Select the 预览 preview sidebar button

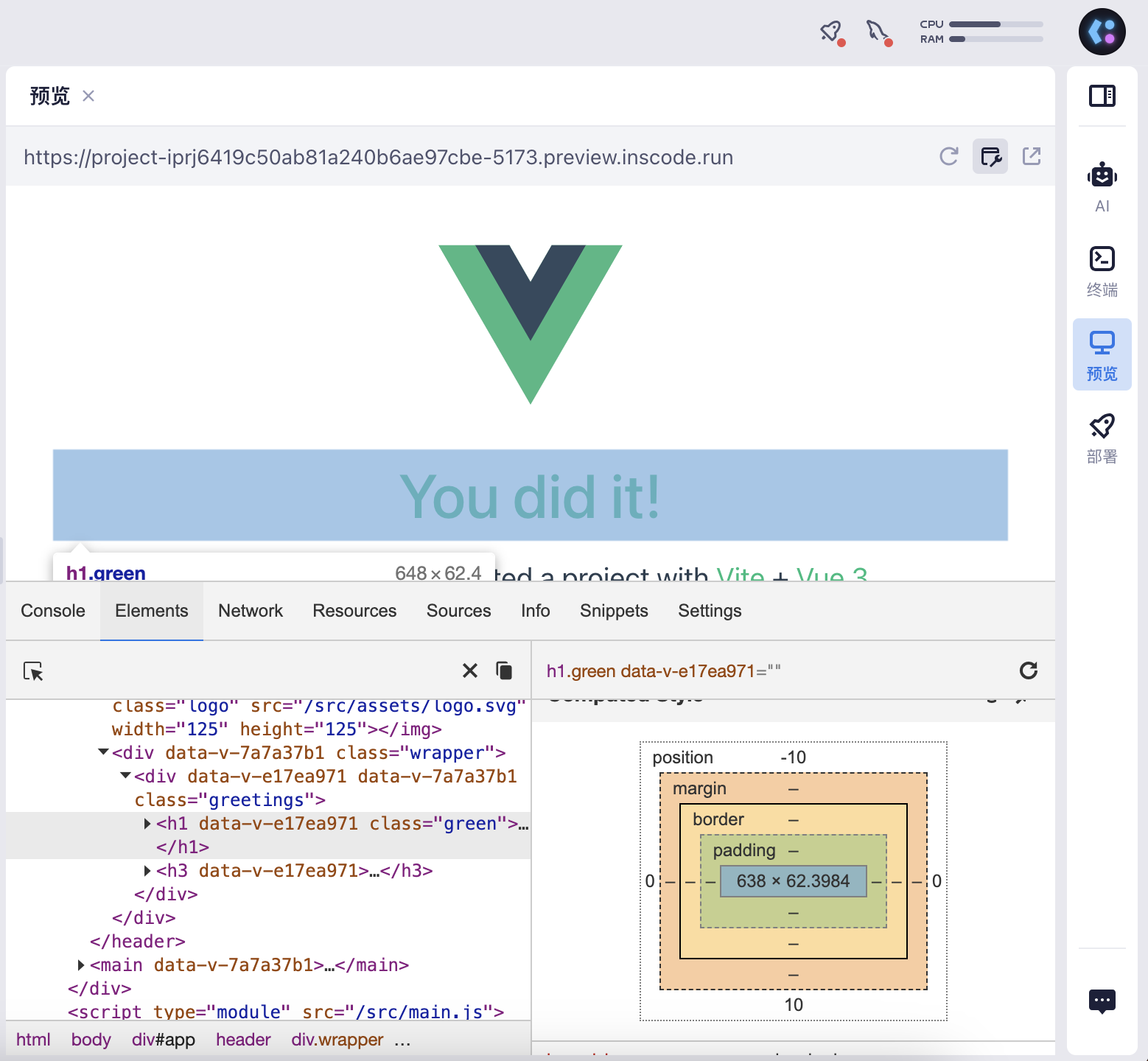pos(1102,354)
